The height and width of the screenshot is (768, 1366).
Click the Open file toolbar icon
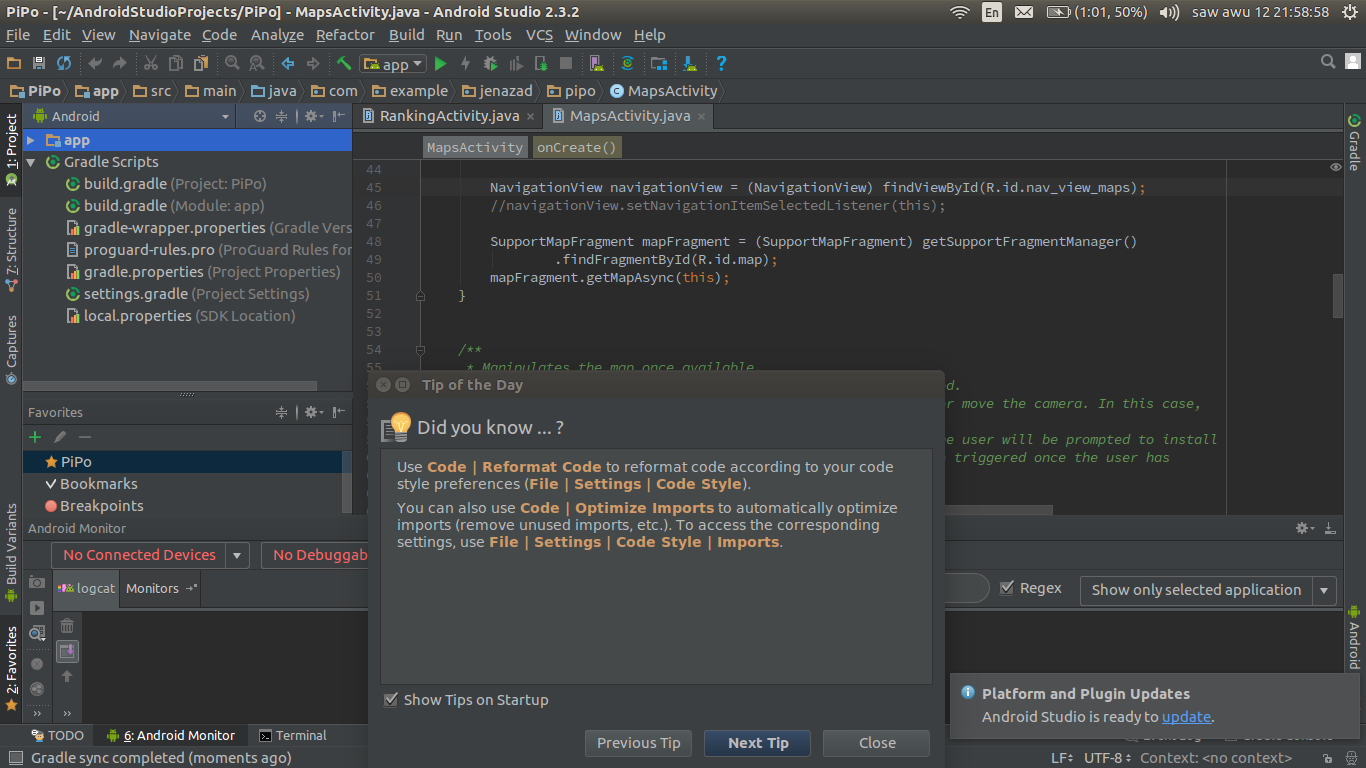tap(14, 63)
